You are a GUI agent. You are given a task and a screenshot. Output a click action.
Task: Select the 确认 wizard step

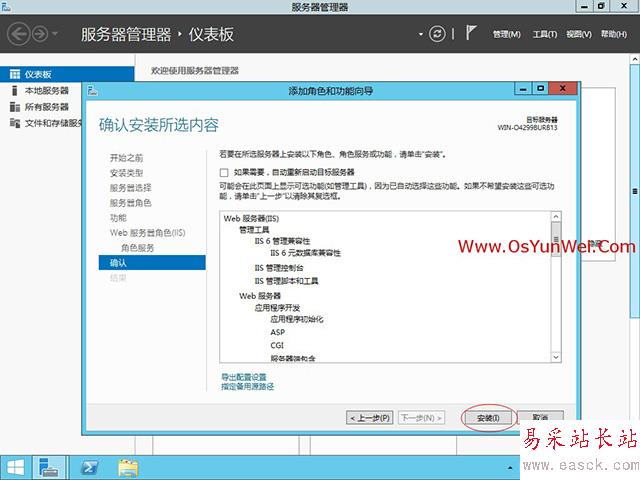[x=152, y=263]
